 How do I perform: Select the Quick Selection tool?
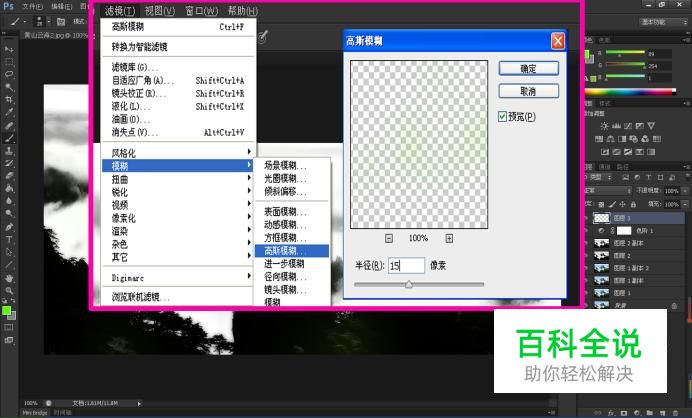pos(9,87)
